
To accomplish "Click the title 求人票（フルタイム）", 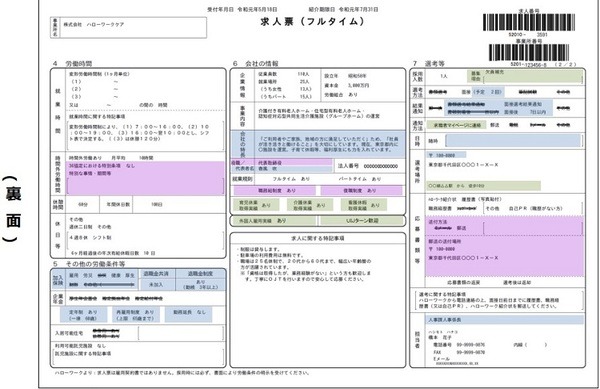I will point(312,21).
